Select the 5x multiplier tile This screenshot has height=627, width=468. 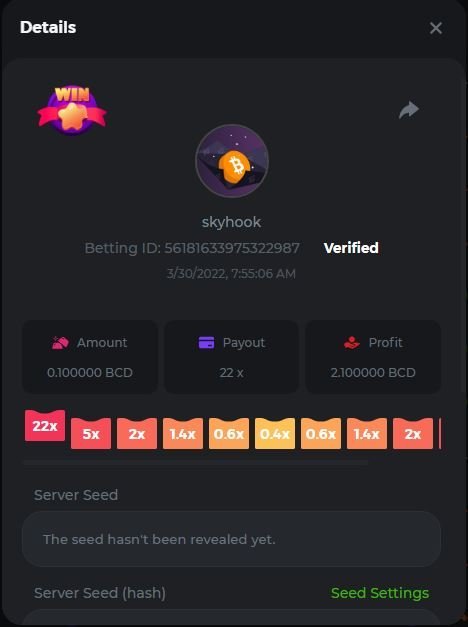coord(91,433)
